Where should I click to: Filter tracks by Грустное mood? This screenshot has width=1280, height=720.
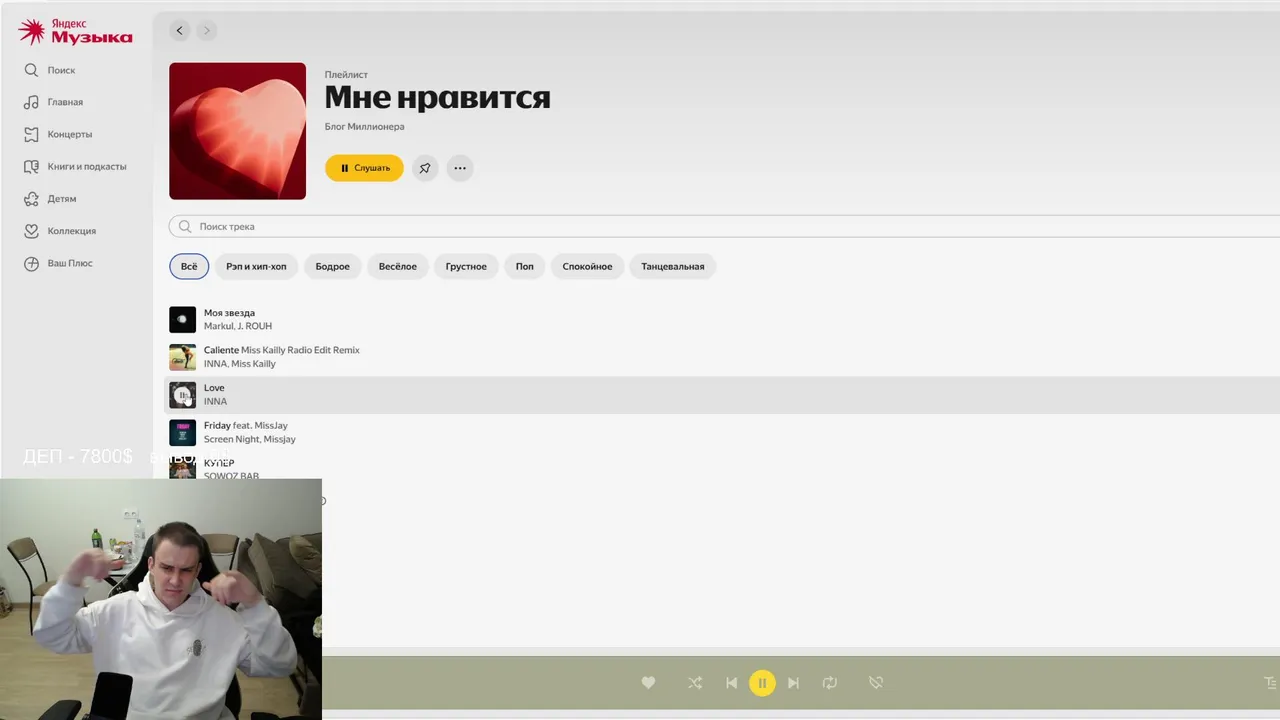pyautogui.click(x=466, y=266)
